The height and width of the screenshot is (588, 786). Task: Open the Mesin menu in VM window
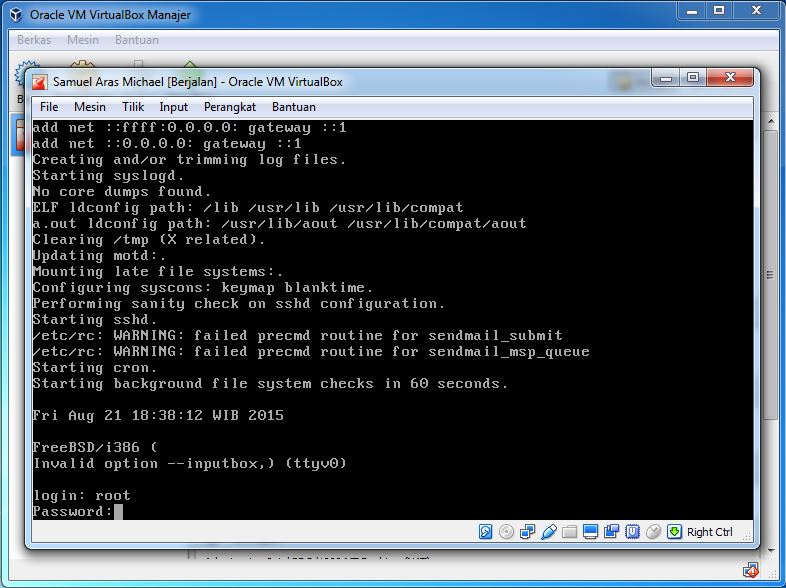coord(90,107)
